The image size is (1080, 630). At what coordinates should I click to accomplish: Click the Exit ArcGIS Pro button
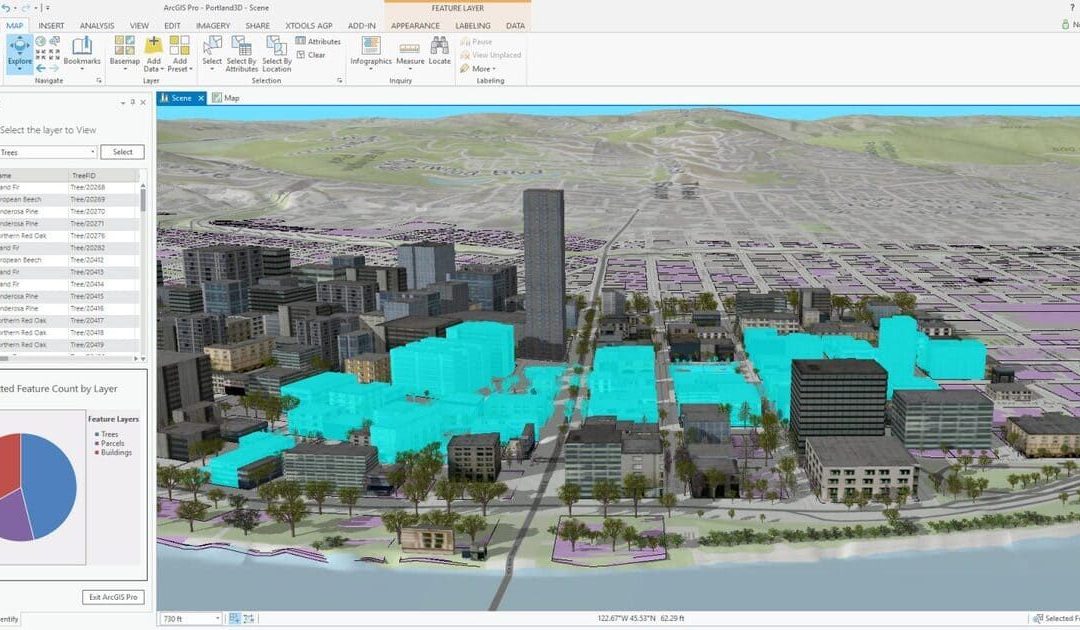[114, 597]
